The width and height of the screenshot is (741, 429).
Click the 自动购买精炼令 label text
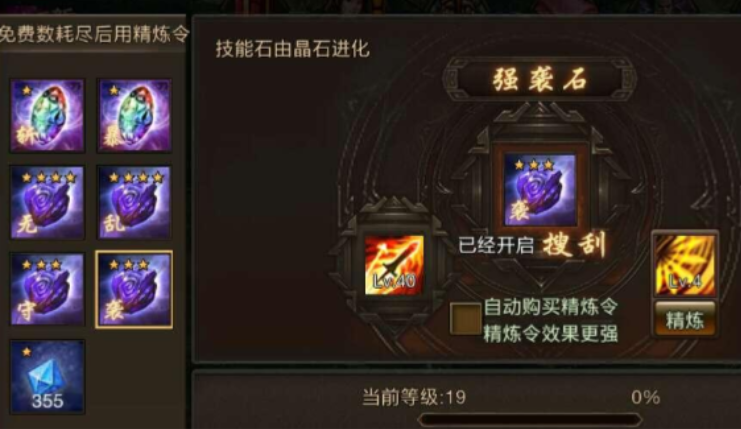551,307
